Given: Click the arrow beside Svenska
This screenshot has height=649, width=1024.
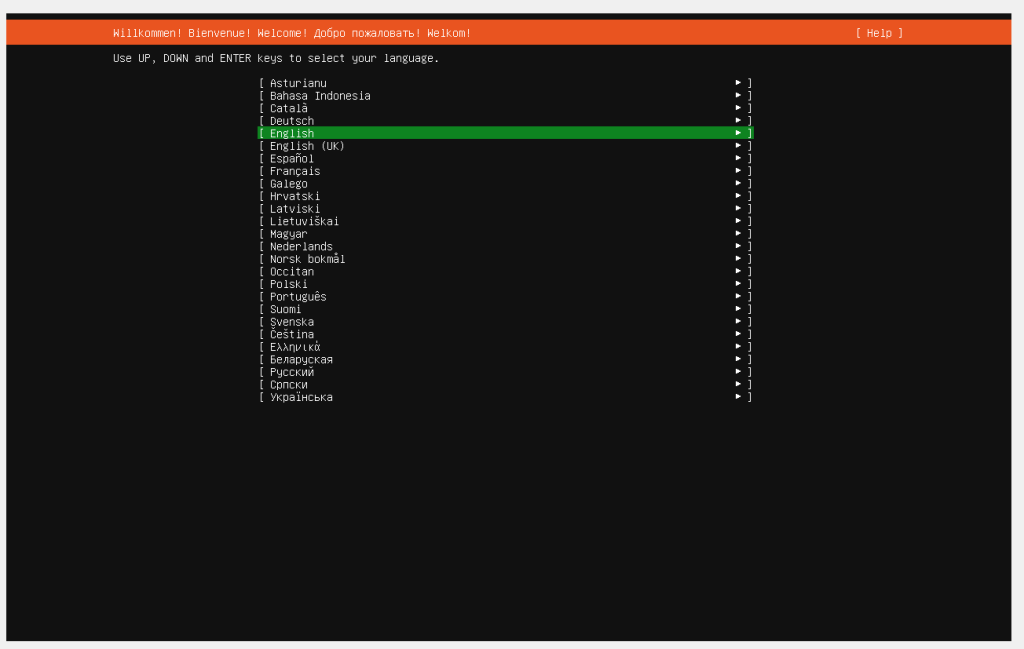Looking at the screenshot, I should 739,322.
